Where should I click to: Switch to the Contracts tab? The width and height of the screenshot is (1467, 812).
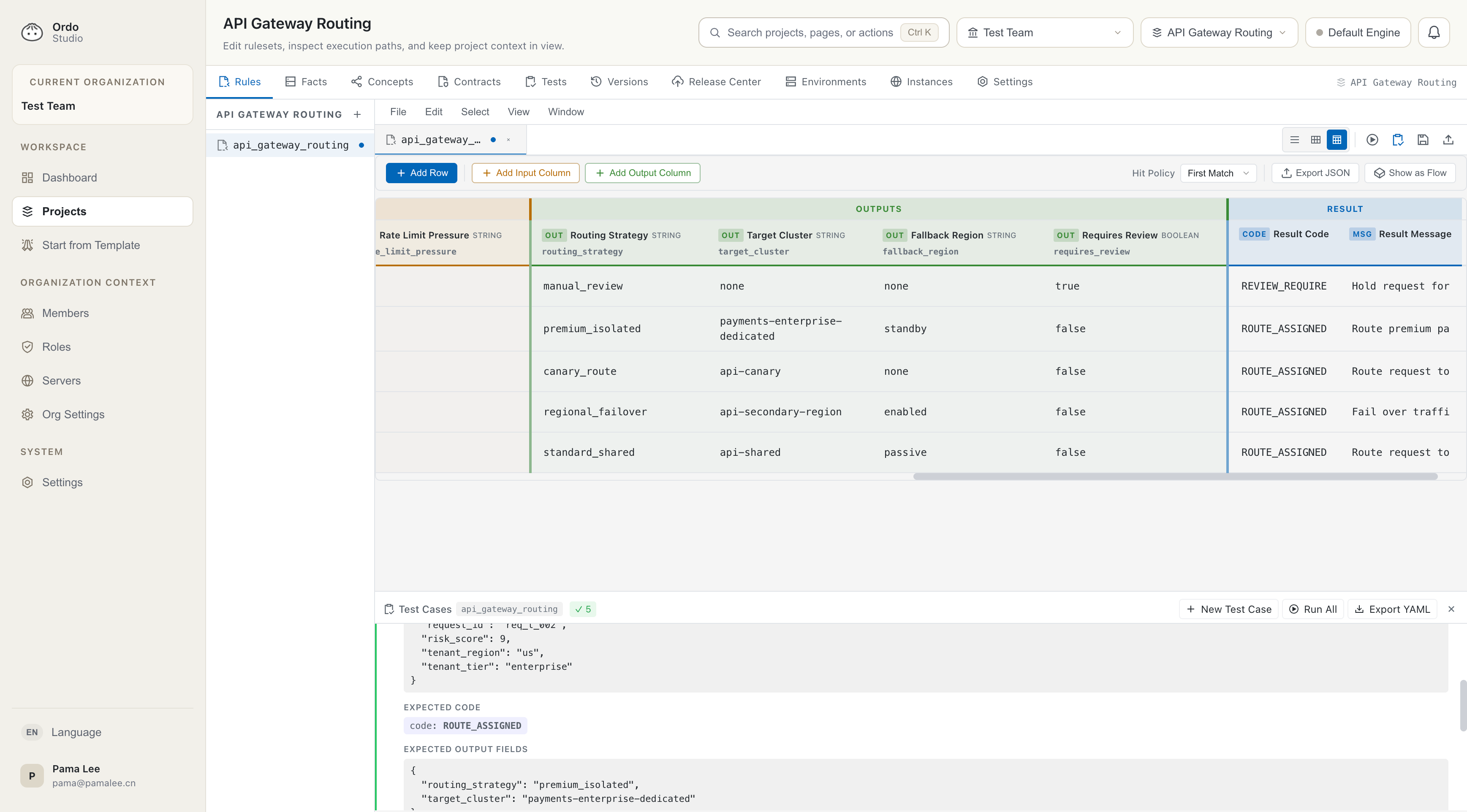pyautogui.click(x=469, y=81)
